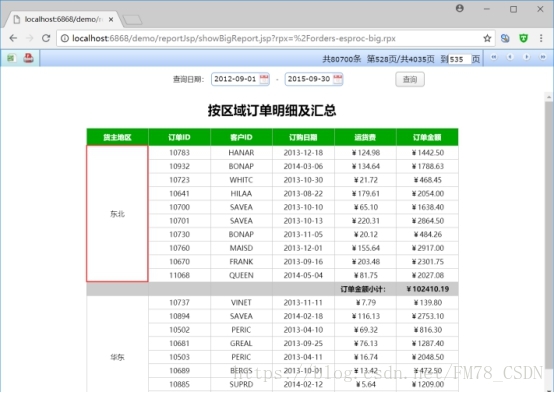The width and height of the screenshot is (554, 393).
Task: Click the 订单金额 column header
Action: [428, 137]
